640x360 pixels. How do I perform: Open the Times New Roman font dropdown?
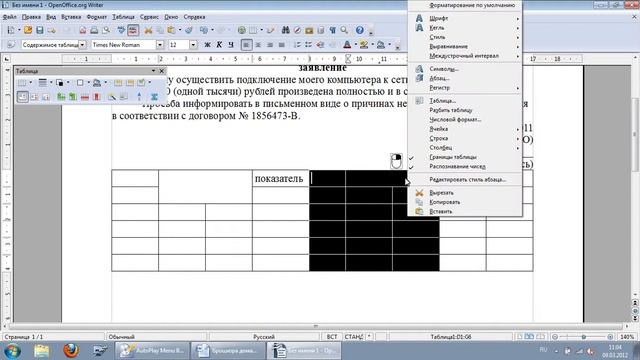click(160, 45)
